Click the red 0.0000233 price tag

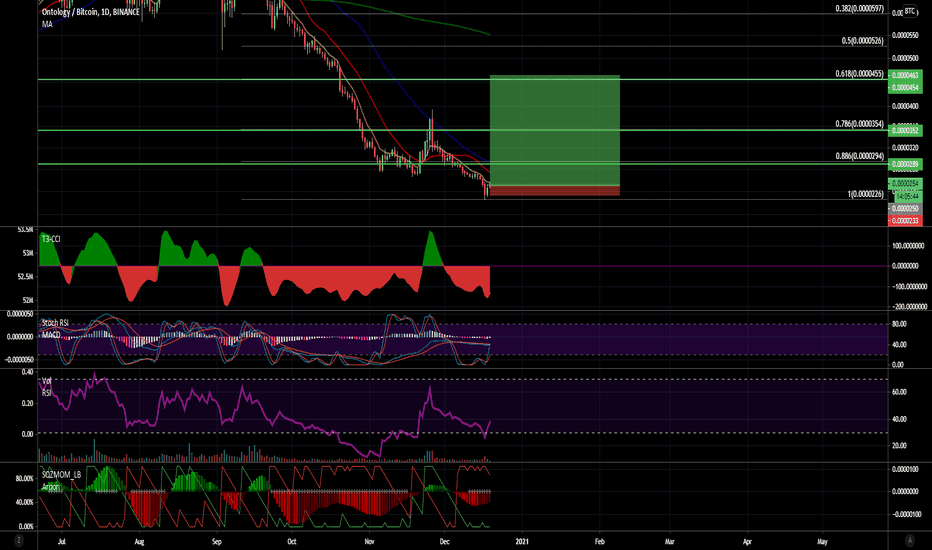click(905, 221)
